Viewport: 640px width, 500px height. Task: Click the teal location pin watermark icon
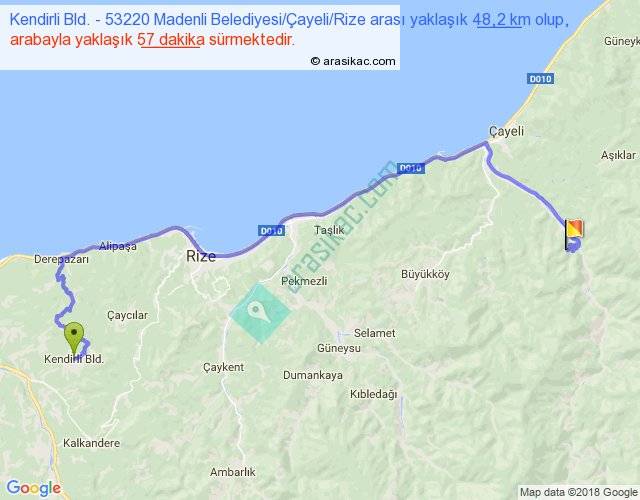click(x=259, y=312)
